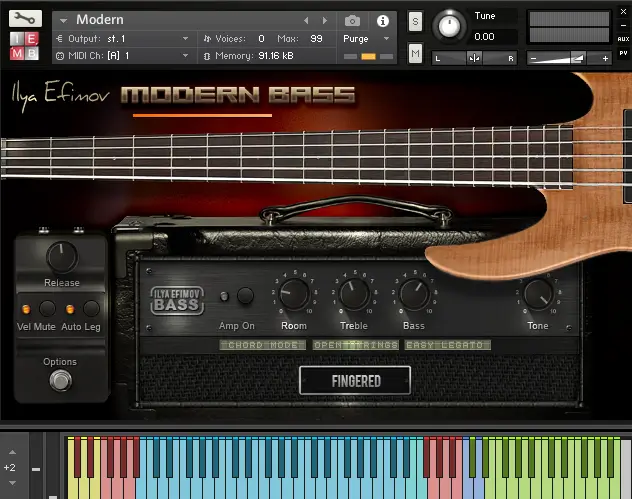Click the upper output level meter
632x499 pixels.
click(569, 19)
